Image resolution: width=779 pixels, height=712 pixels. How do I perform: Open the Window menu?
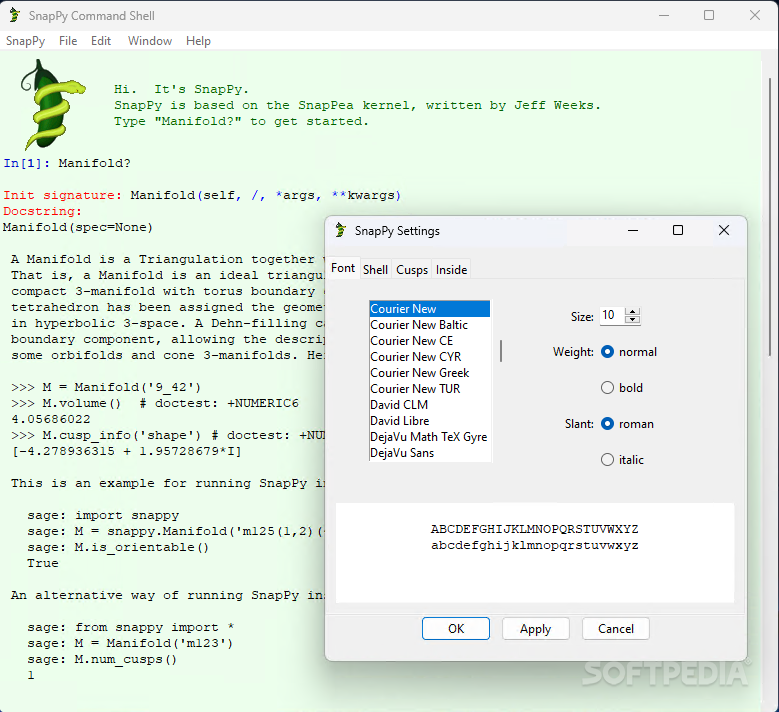[x=150, y=41]
